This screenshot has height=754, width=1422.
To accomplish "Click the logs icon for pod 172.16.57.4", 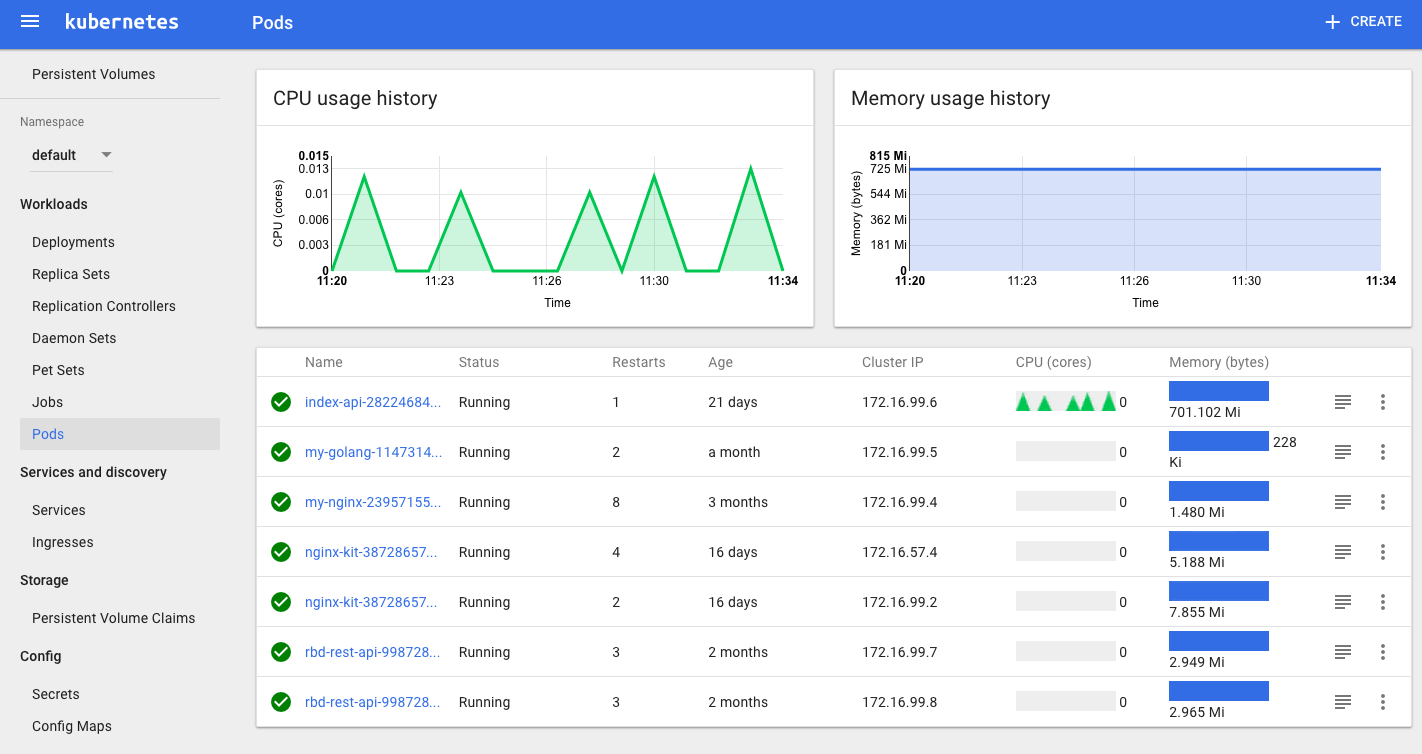I will click(x=1343, y=552).
